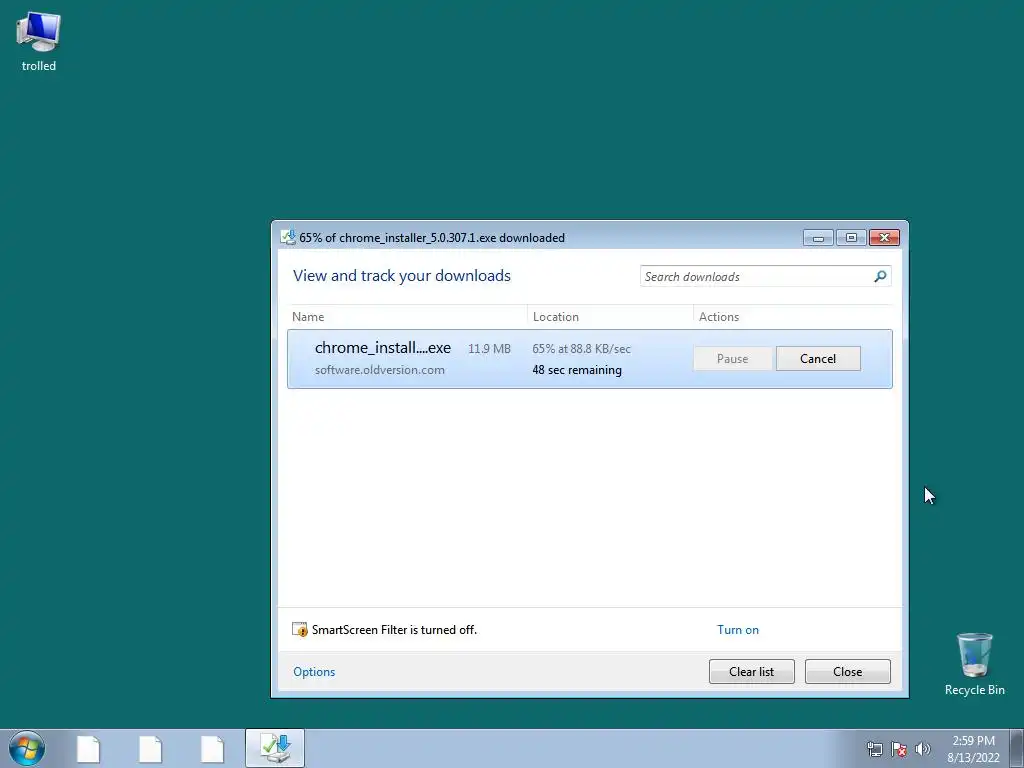The image size is (1024, 768).
Task: Open the Action Center flag tray icon
Action: point(899,749)
